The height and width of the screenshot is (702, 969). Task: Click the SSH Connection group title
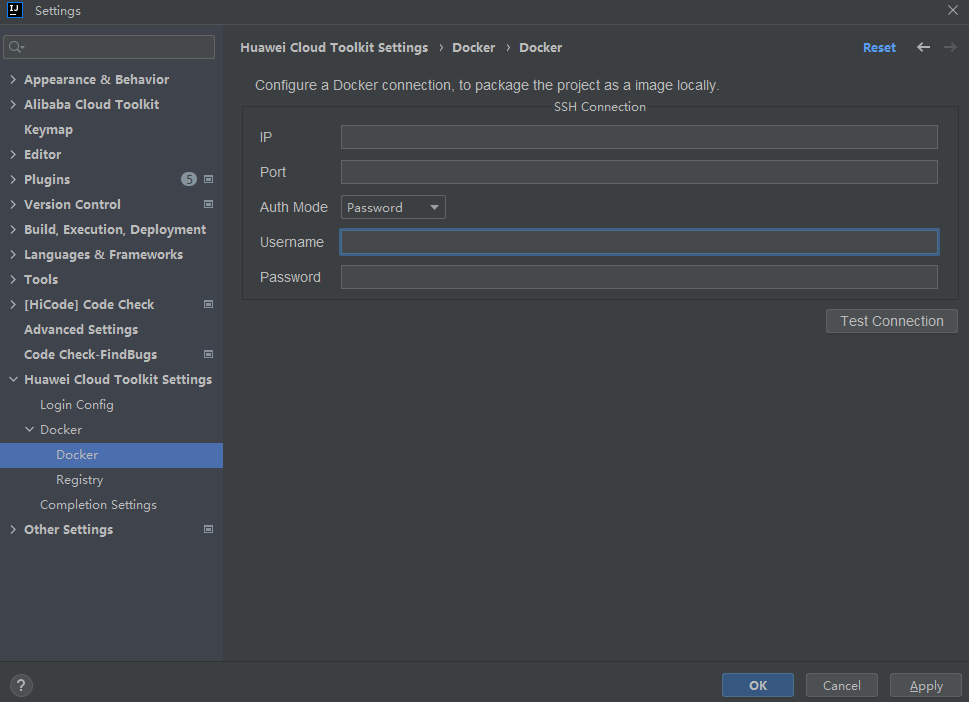coord(599,107)
